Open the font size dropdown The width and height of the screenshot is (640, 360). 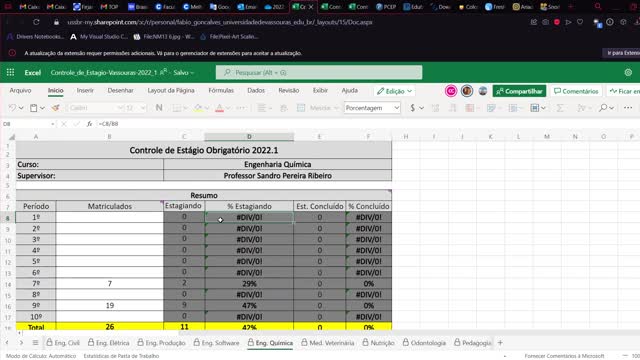(143, 108)
